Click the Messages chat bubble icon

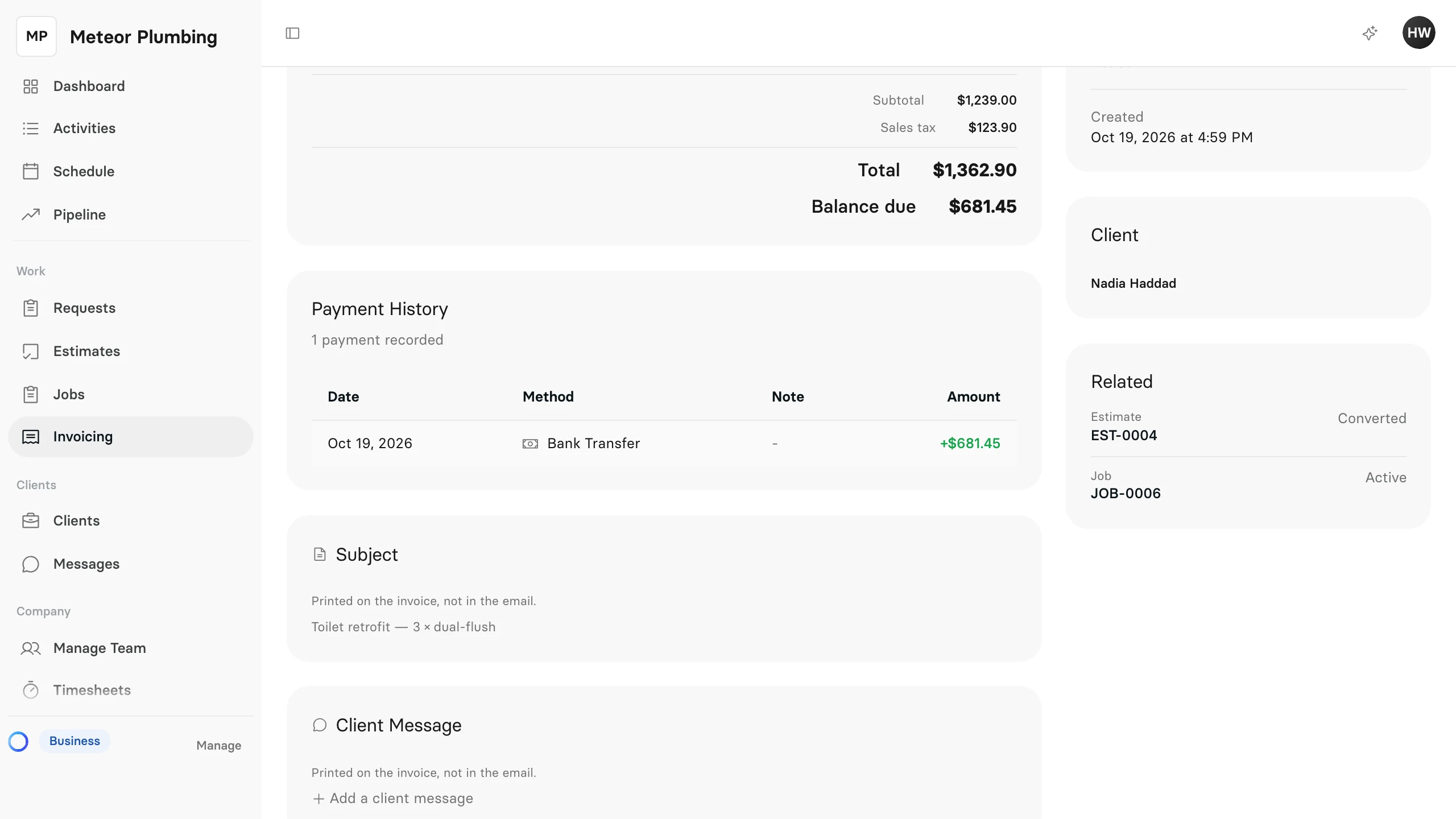coord(30,564)
